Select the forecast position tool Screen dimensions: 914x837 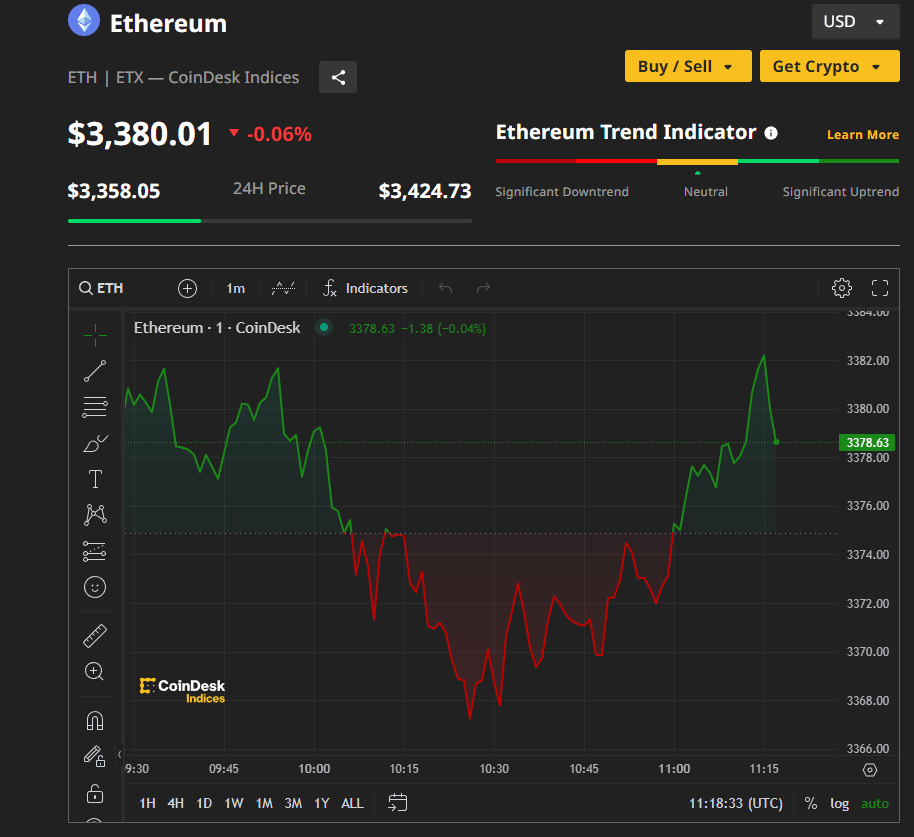[95, 551]
